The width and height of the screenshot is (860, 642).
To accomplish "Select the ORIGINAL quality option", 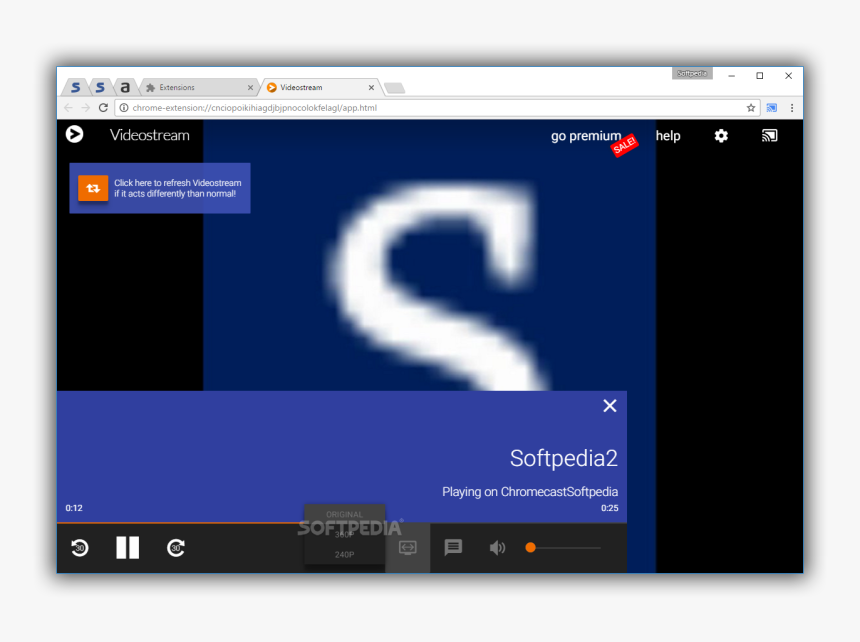I will [344, 513].
